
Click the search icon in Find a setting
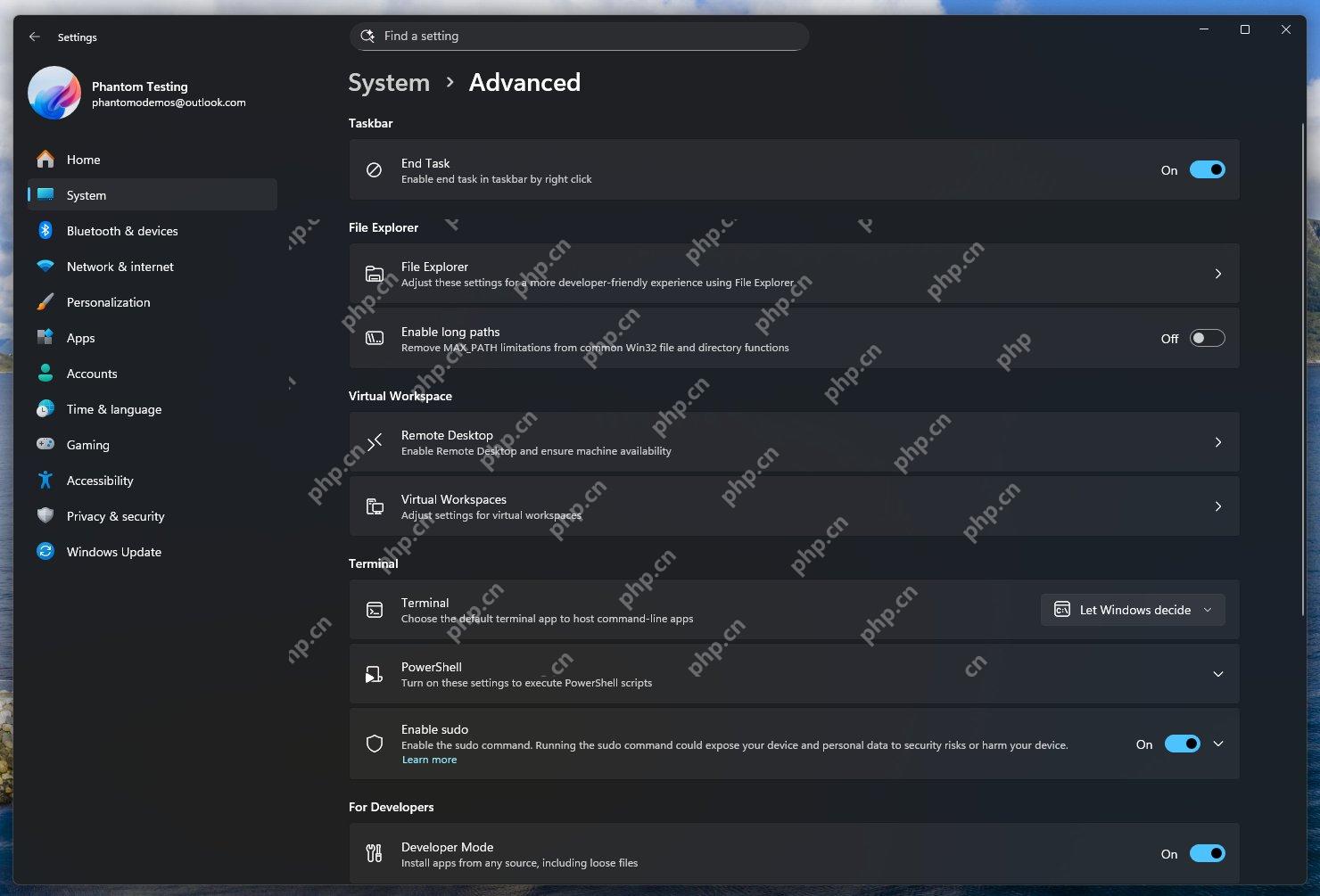367,37
